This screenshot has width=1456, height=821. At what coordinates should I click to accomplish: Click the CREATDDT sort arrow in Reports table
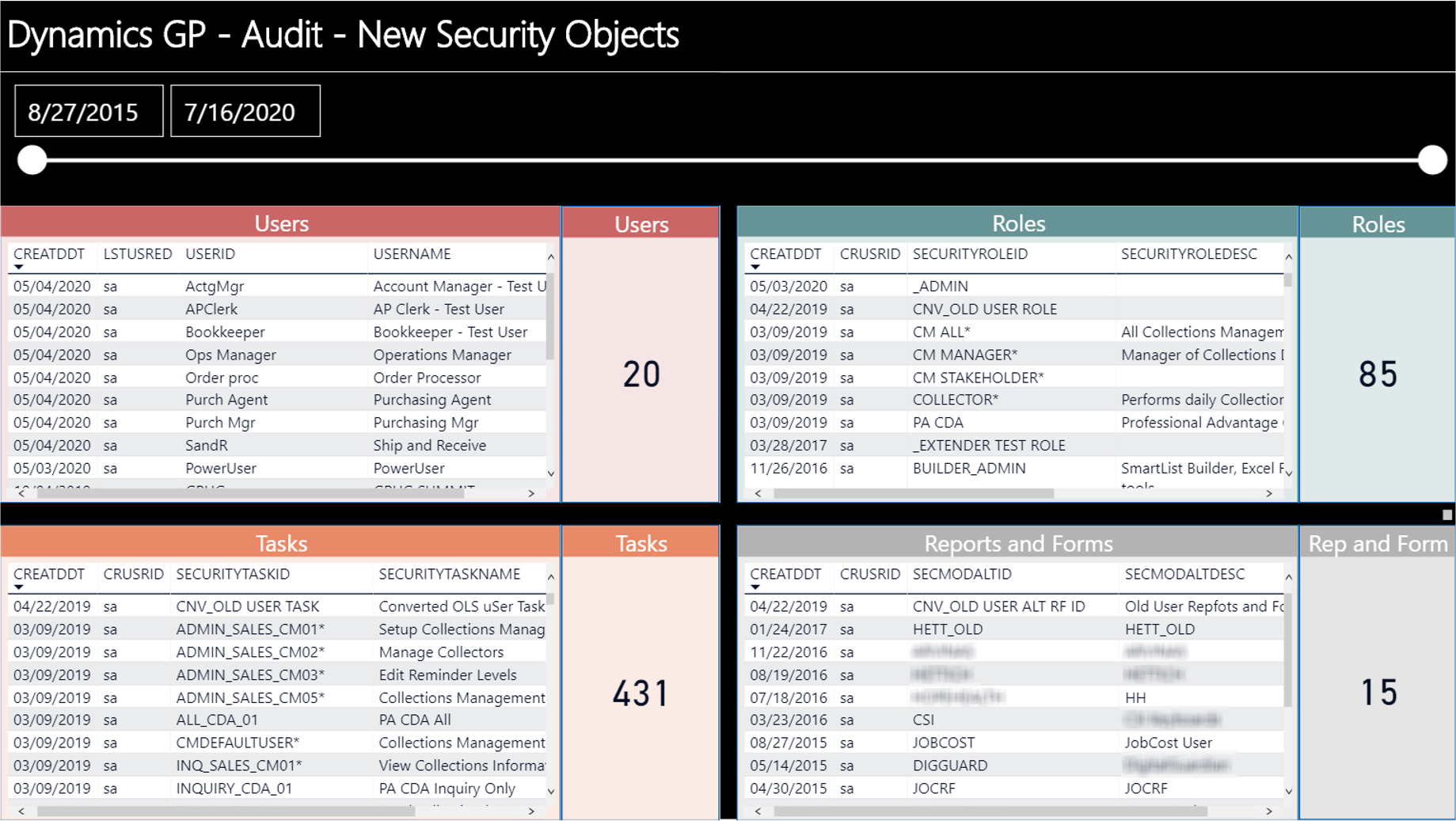tap(755, 587)
